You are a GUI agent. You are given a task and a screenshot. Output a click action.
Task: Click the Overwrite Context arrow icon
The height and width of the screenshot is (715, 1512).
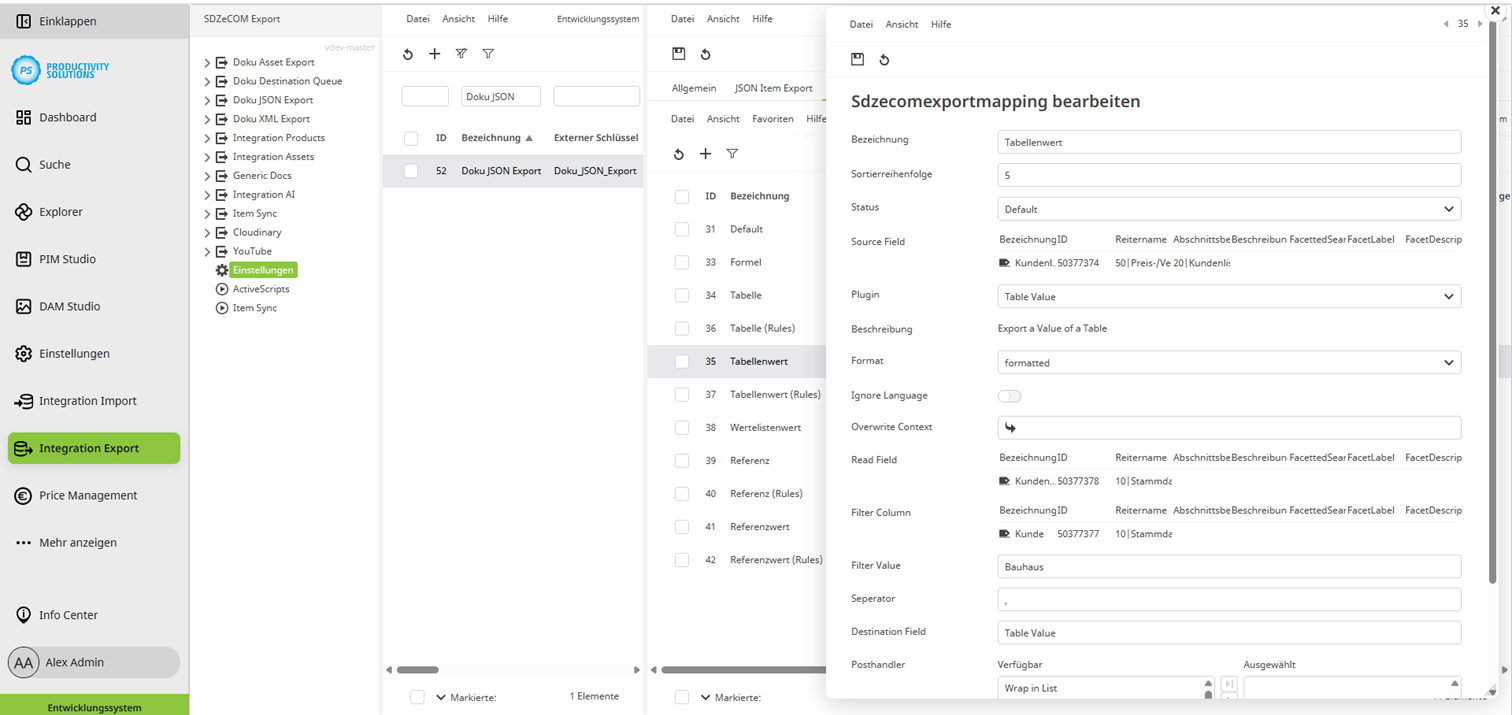(x=1010, y=428)
